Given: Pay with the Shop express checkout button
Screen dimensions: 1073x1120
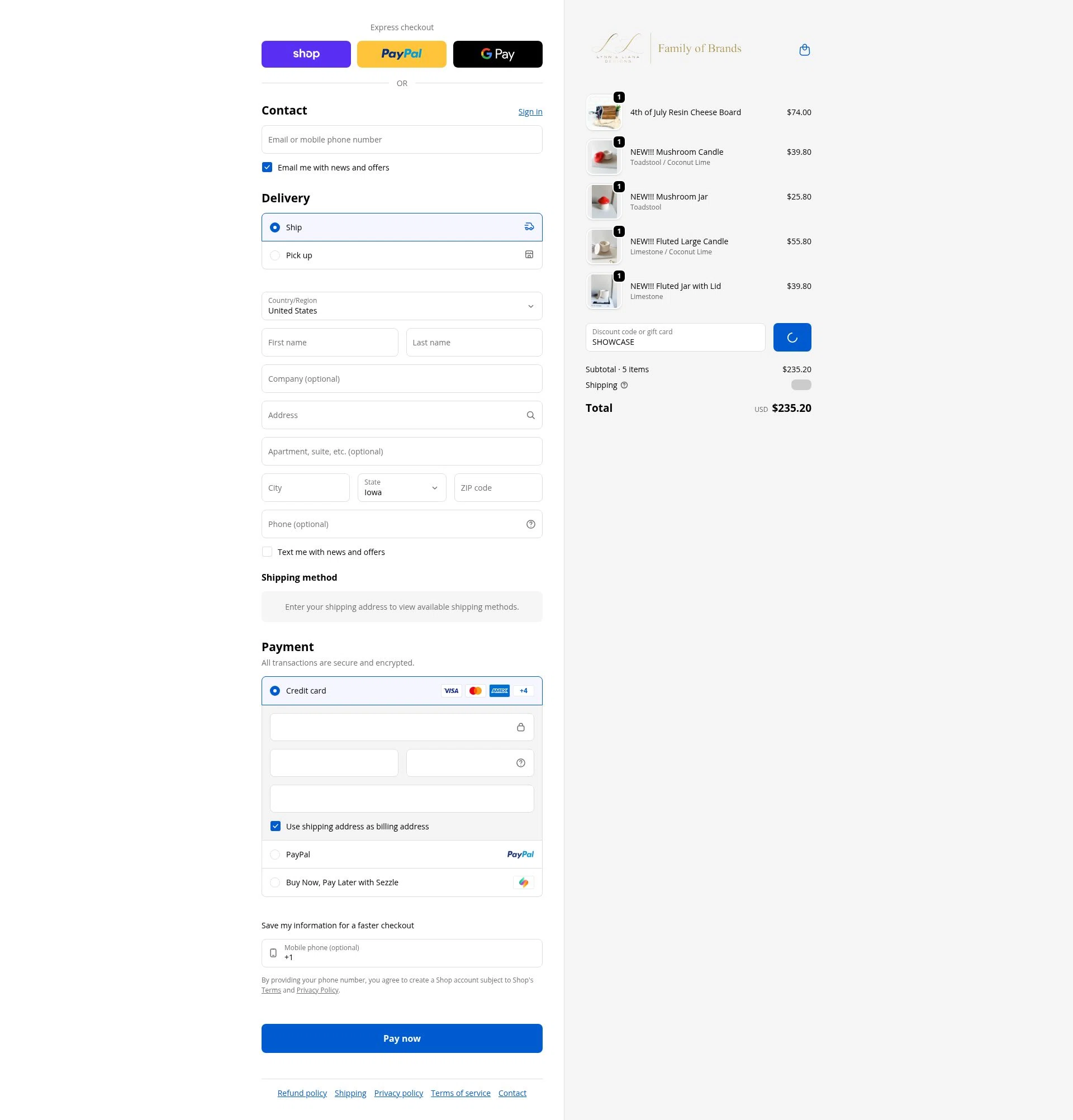Looking at the screenshot, I should [x=306, y=54].
